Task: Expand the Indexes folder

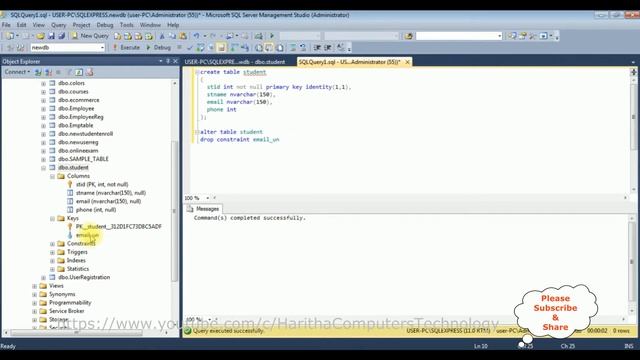Action: click(x=52, y=260)
